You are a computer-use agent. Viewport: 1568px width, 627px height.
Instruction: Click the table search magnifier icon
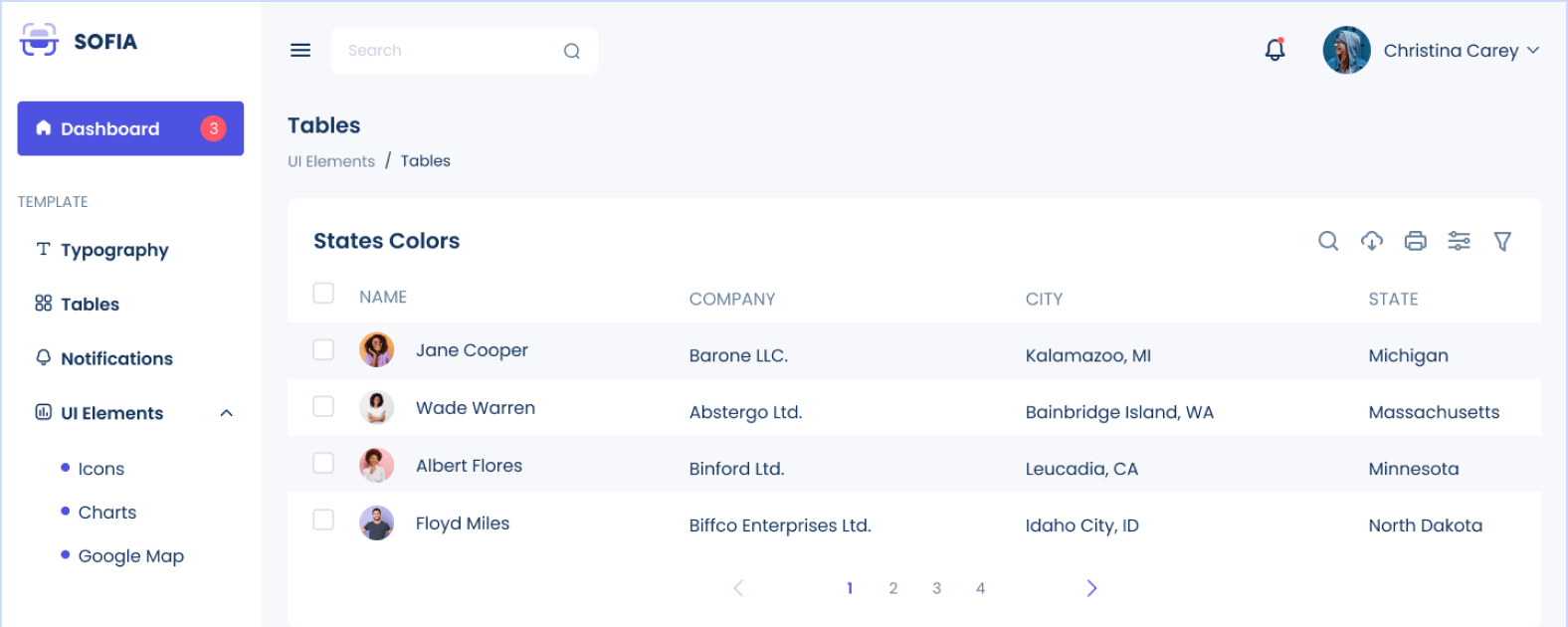coord(1327,241)
